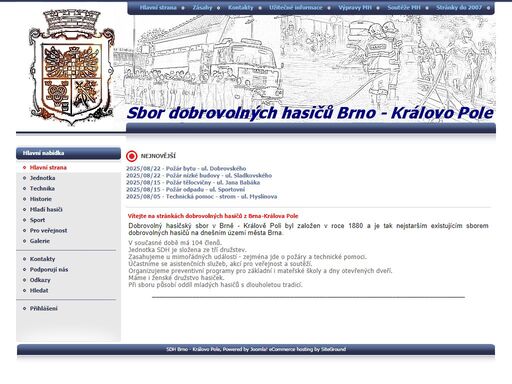Click the footer SDH Brno Královo Pole text
Screen dimensions: 512x384
click(256, 349)
